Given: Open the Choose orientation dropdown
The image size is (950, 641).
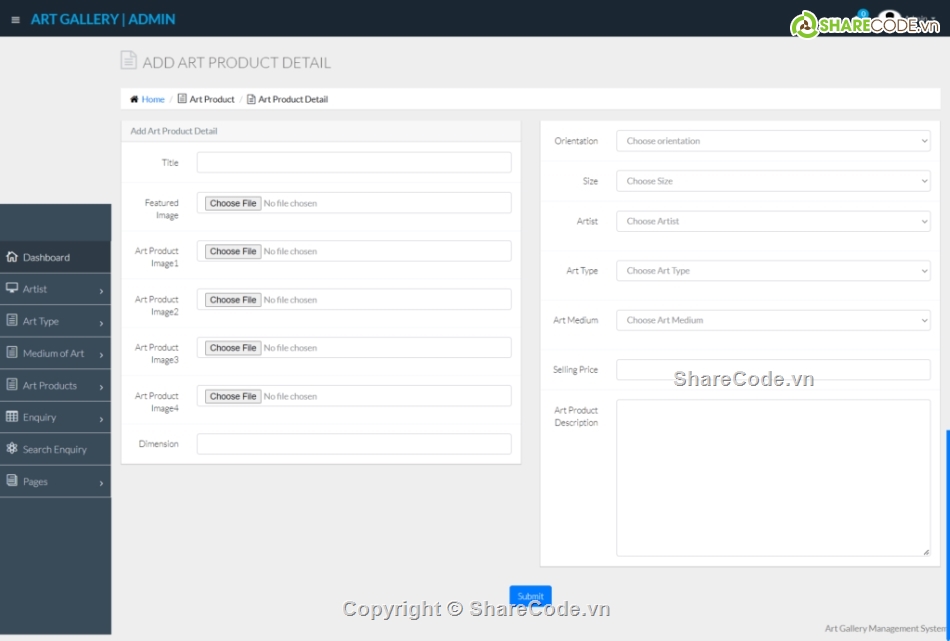Looking at the screenshot, I should [773, 141].
